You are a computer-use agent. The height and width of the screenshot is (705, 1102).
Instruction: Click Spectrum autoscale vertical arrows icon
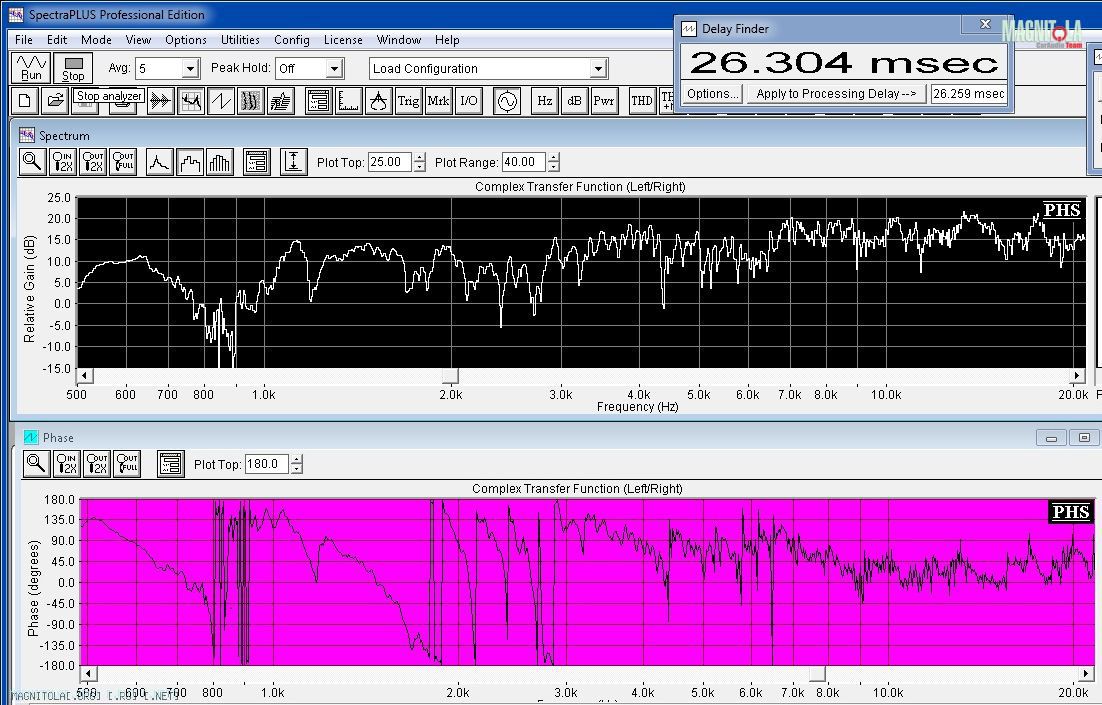294,162
